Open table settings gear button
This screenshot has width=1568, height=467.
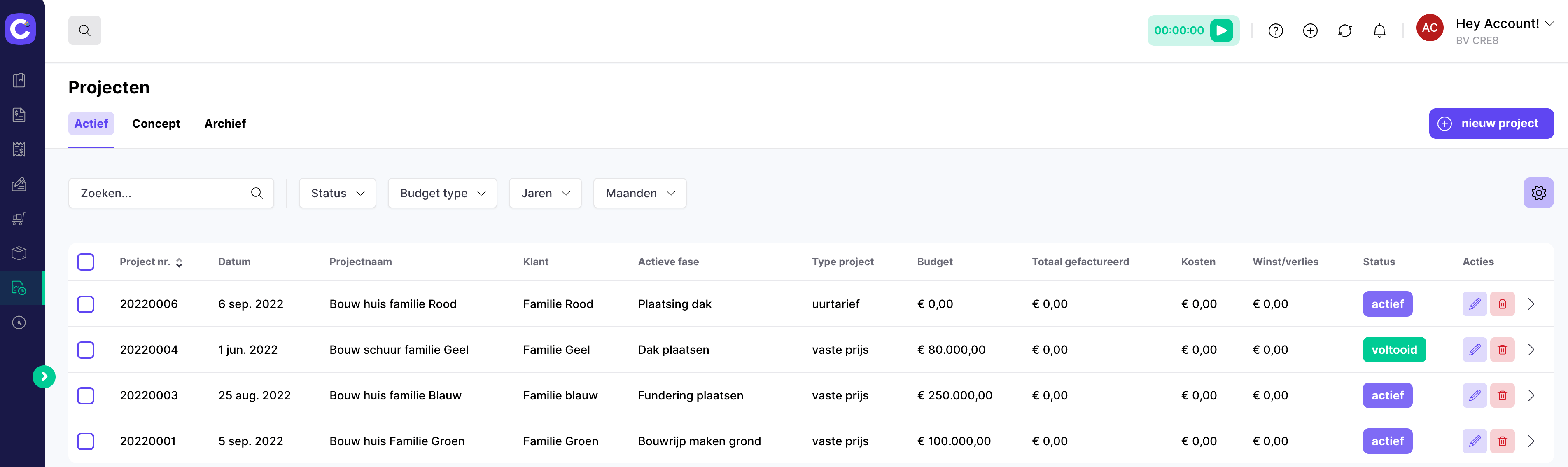(1538, 193)
